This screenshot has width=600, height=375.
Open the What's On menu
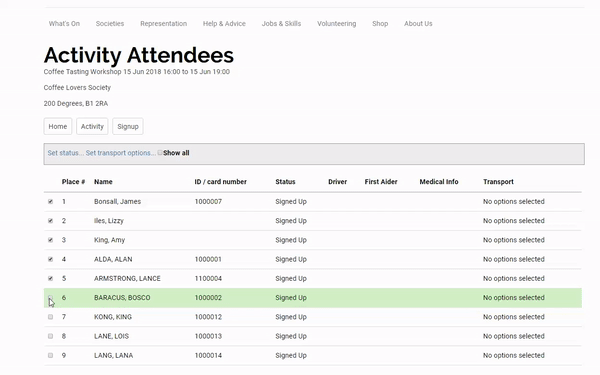click(x=64, y=24)
